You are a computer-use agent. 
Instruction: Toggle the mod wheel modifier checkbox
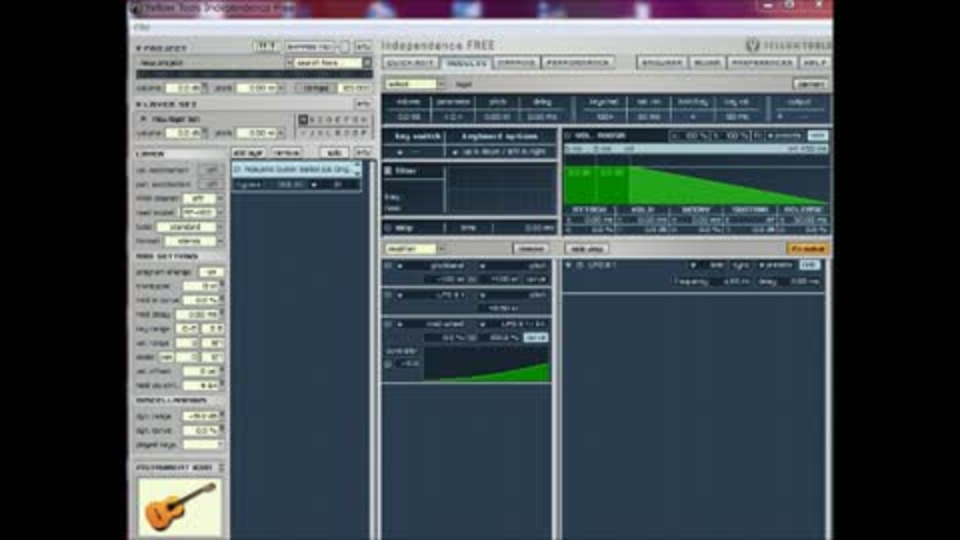coord(388,323)
